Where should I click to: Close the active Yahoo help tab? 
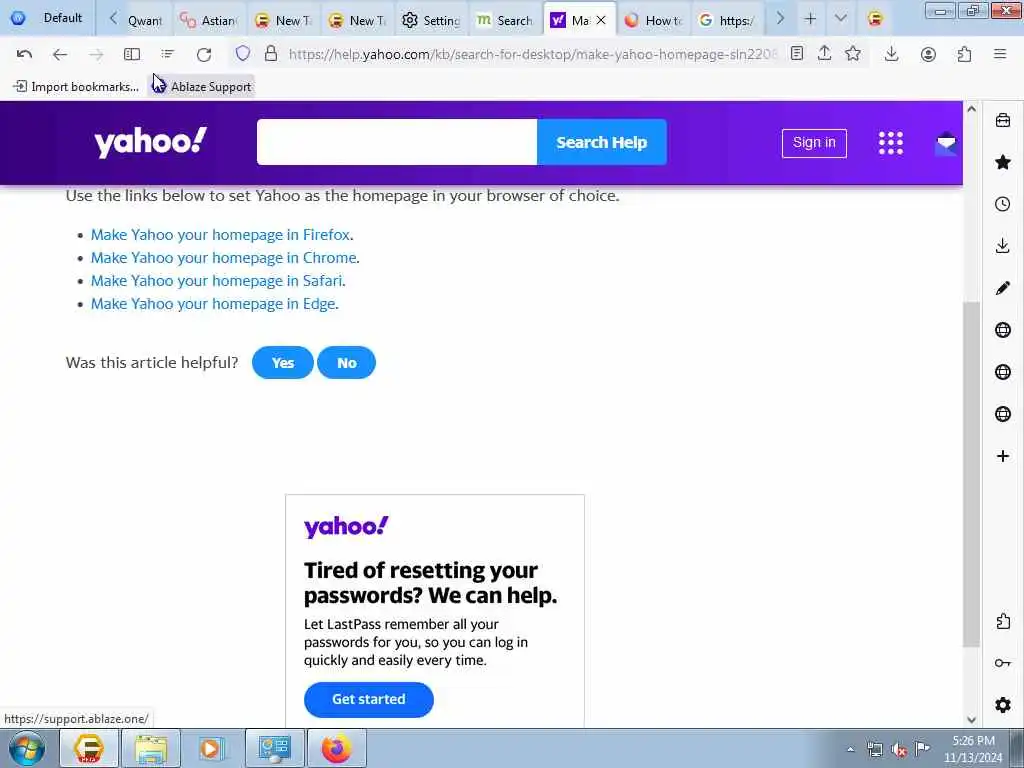[601, 20]
